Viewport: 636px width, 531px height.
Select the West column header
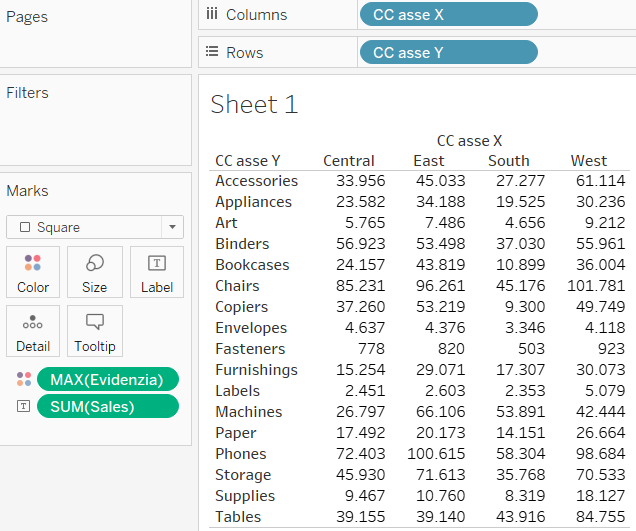588,161
